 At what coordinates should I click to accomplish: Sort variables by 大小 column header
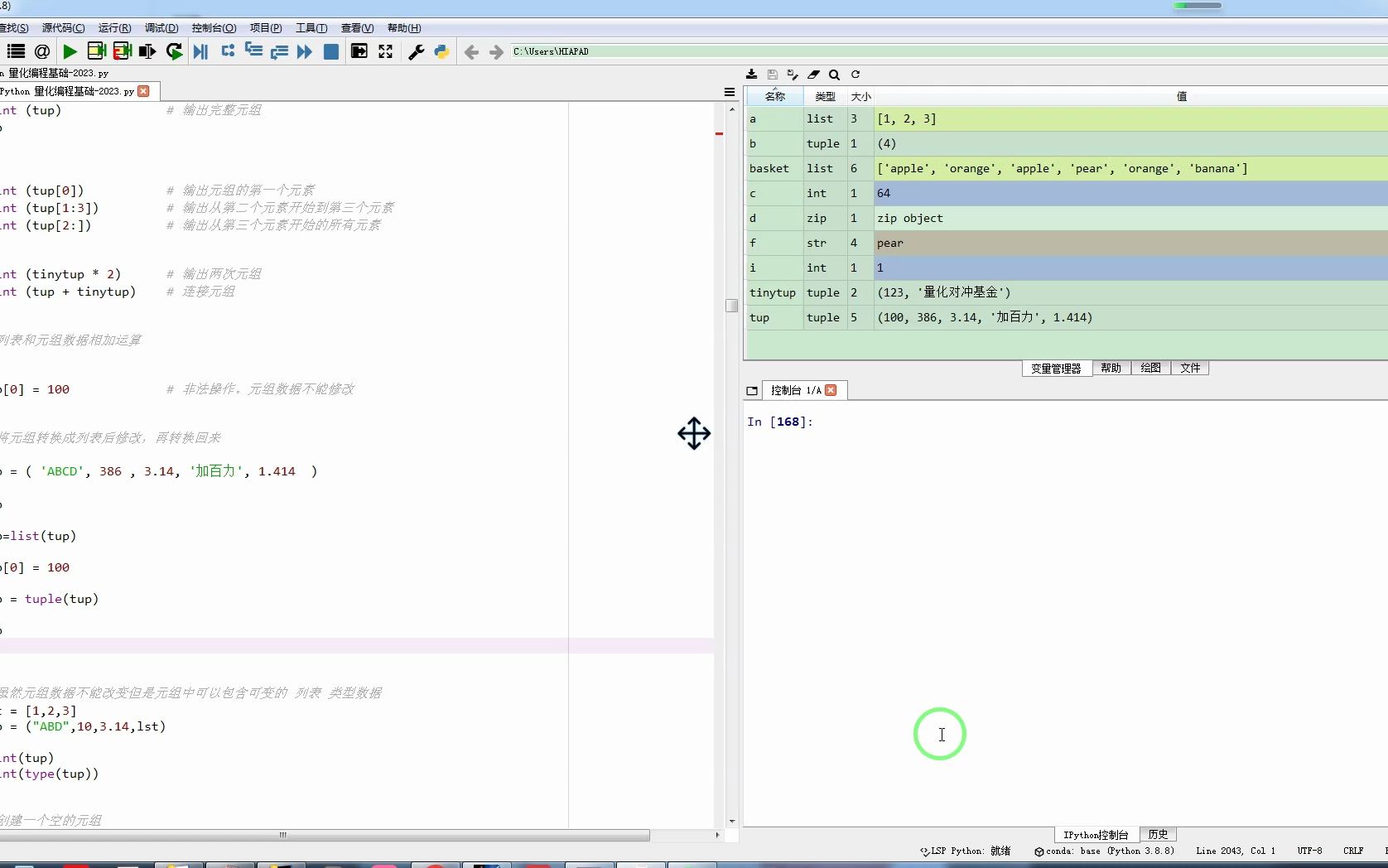(861, 97)
